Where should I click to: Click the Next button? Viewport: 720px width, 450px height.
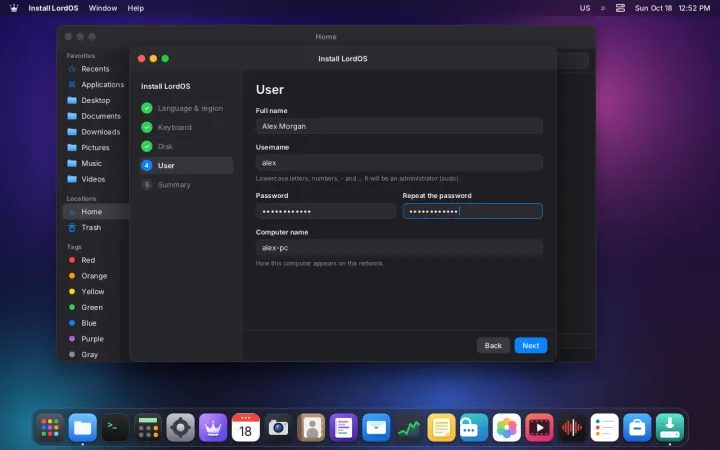(x=530, y=345)
